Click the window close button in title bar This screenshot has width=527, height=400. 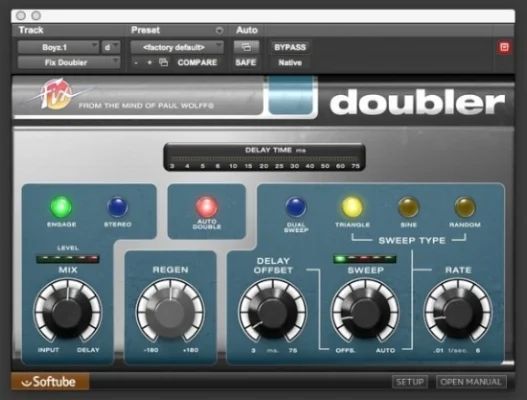[21, 15]
